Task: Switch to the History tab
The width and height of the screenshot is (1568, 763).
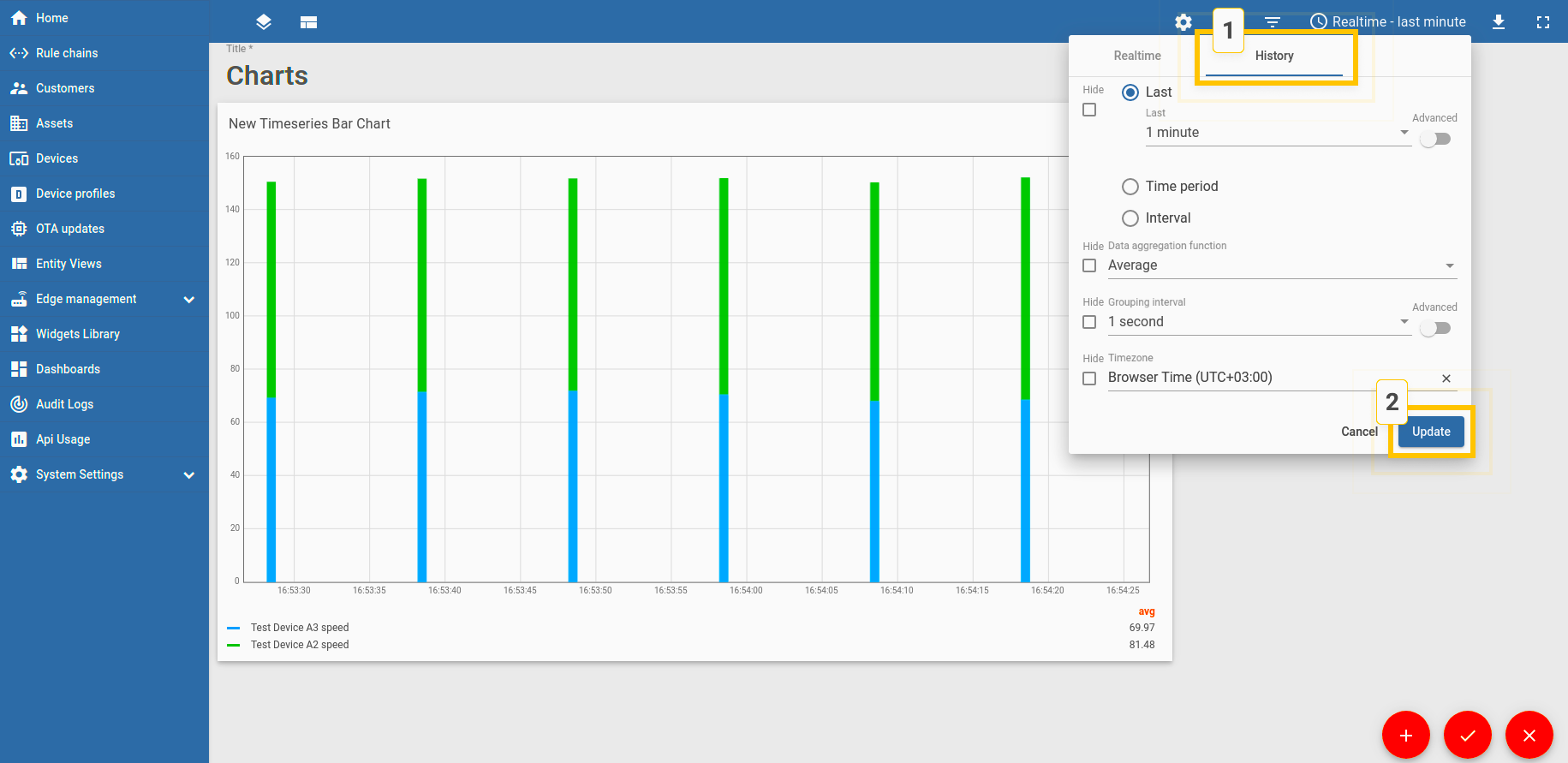Action: [1274, 56]
